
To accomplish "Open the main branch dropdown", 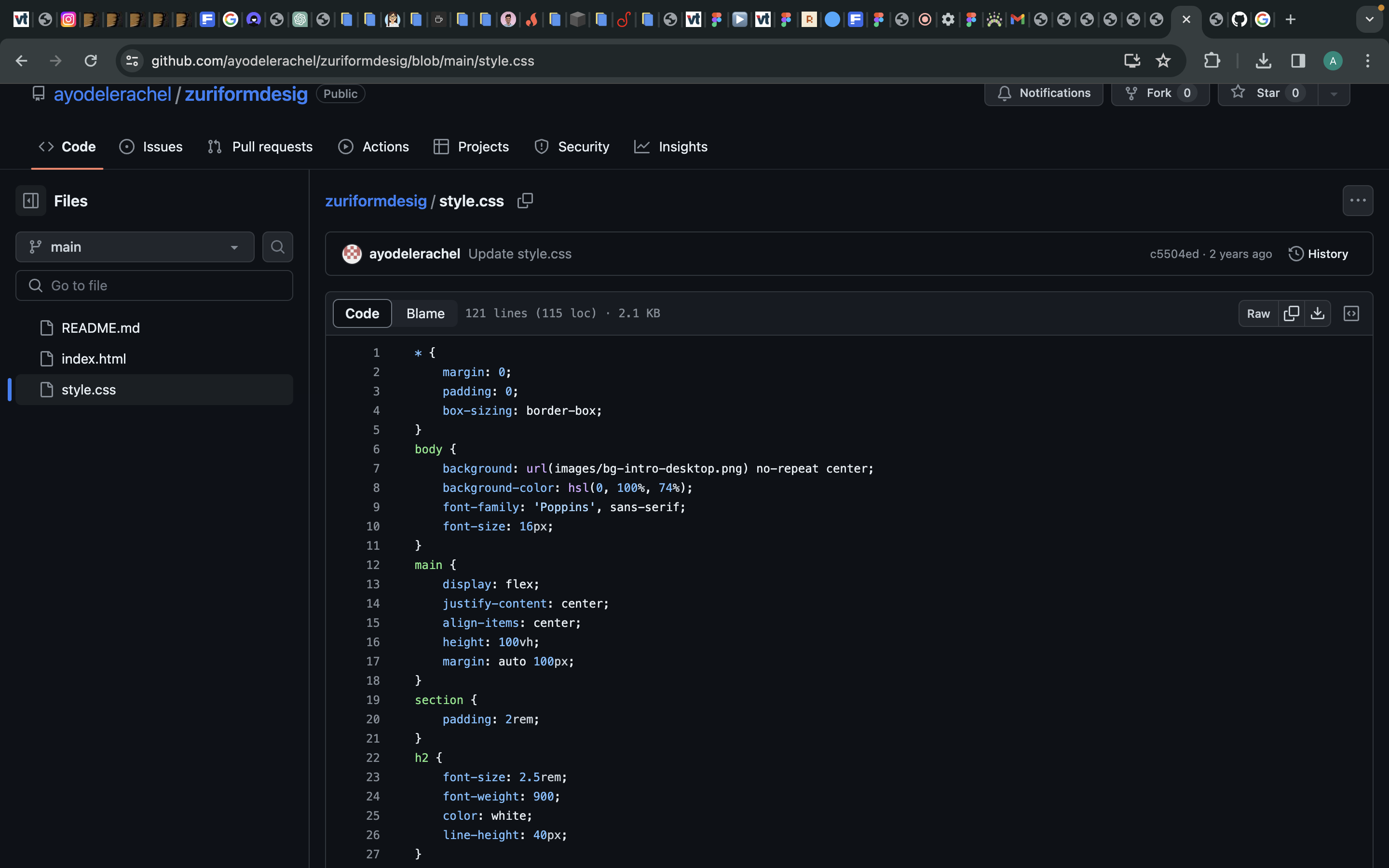I will coord(135,247).
